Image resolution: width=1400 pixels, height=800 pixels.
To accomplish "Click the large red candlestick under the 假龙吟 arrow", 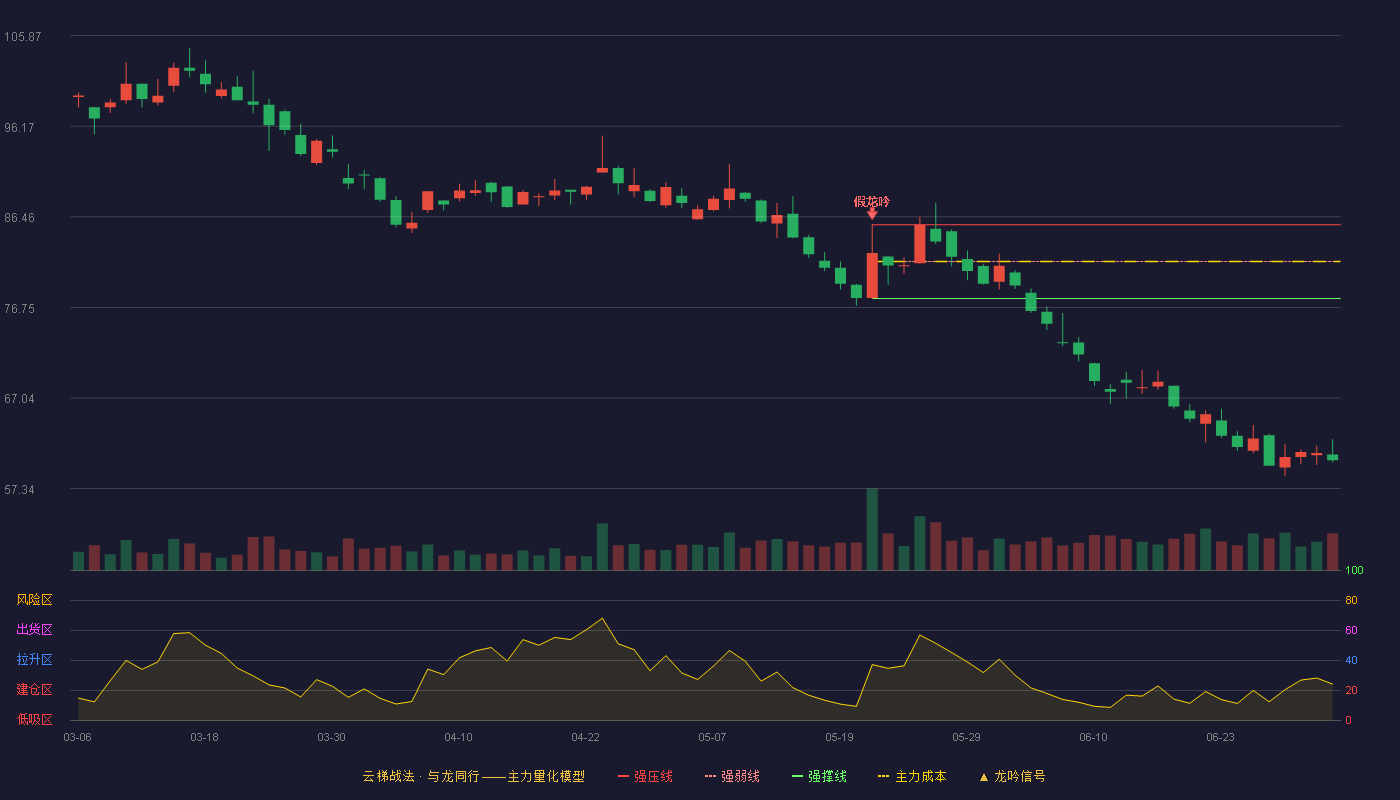I will tap(872, 275).
